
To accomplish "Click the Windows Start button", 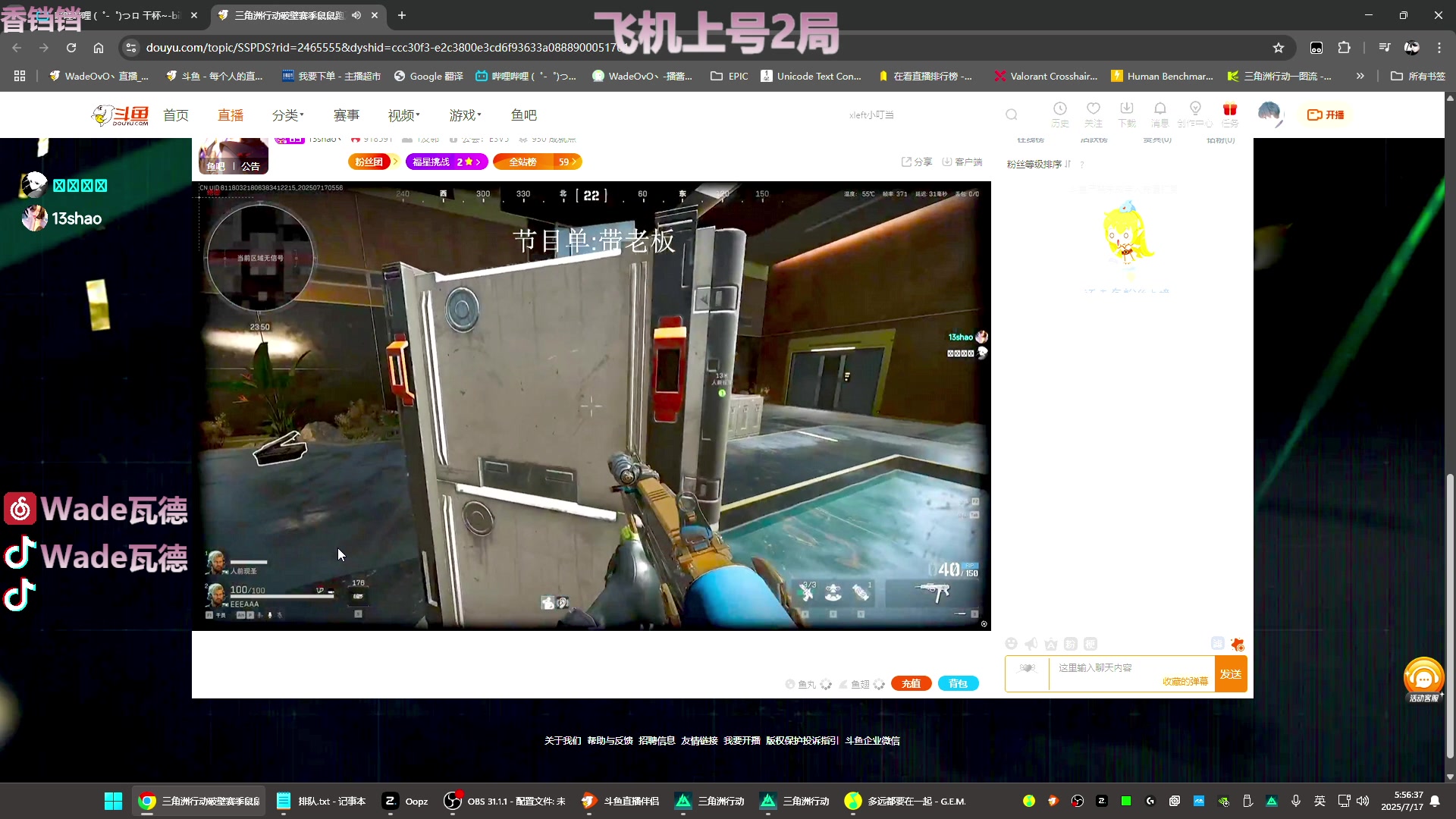I will click(113, 801).
